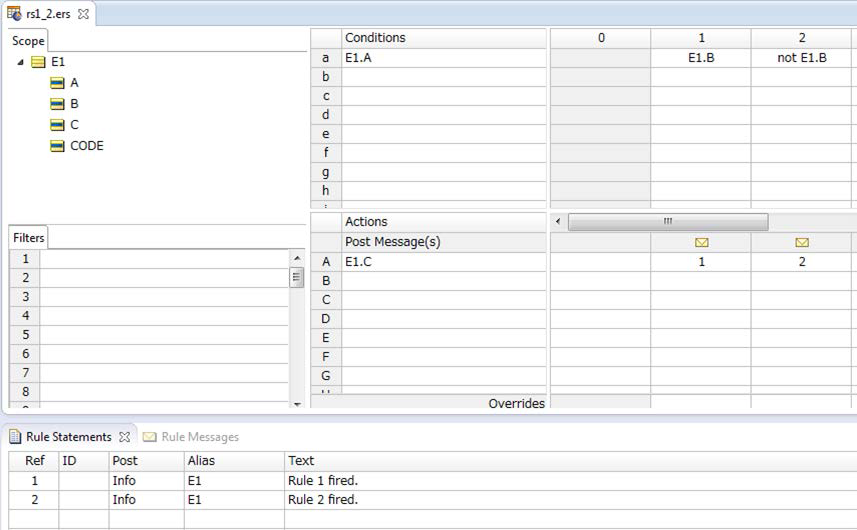Select action row A cell E1.C
Image resolution: width=857 pixels, height=530 pixels.
pyautogui.click(x=444, y=262)
